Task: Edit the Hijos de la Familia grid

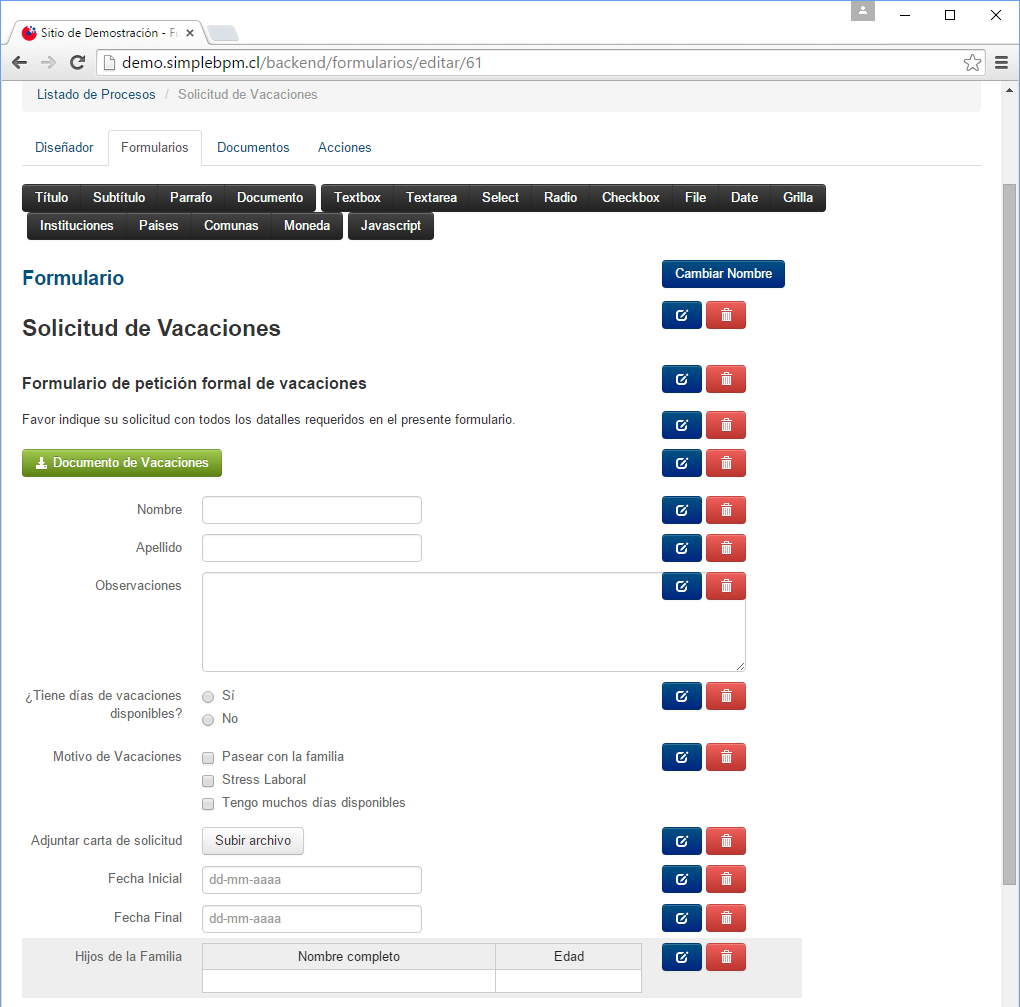Action: click(681, 958)
